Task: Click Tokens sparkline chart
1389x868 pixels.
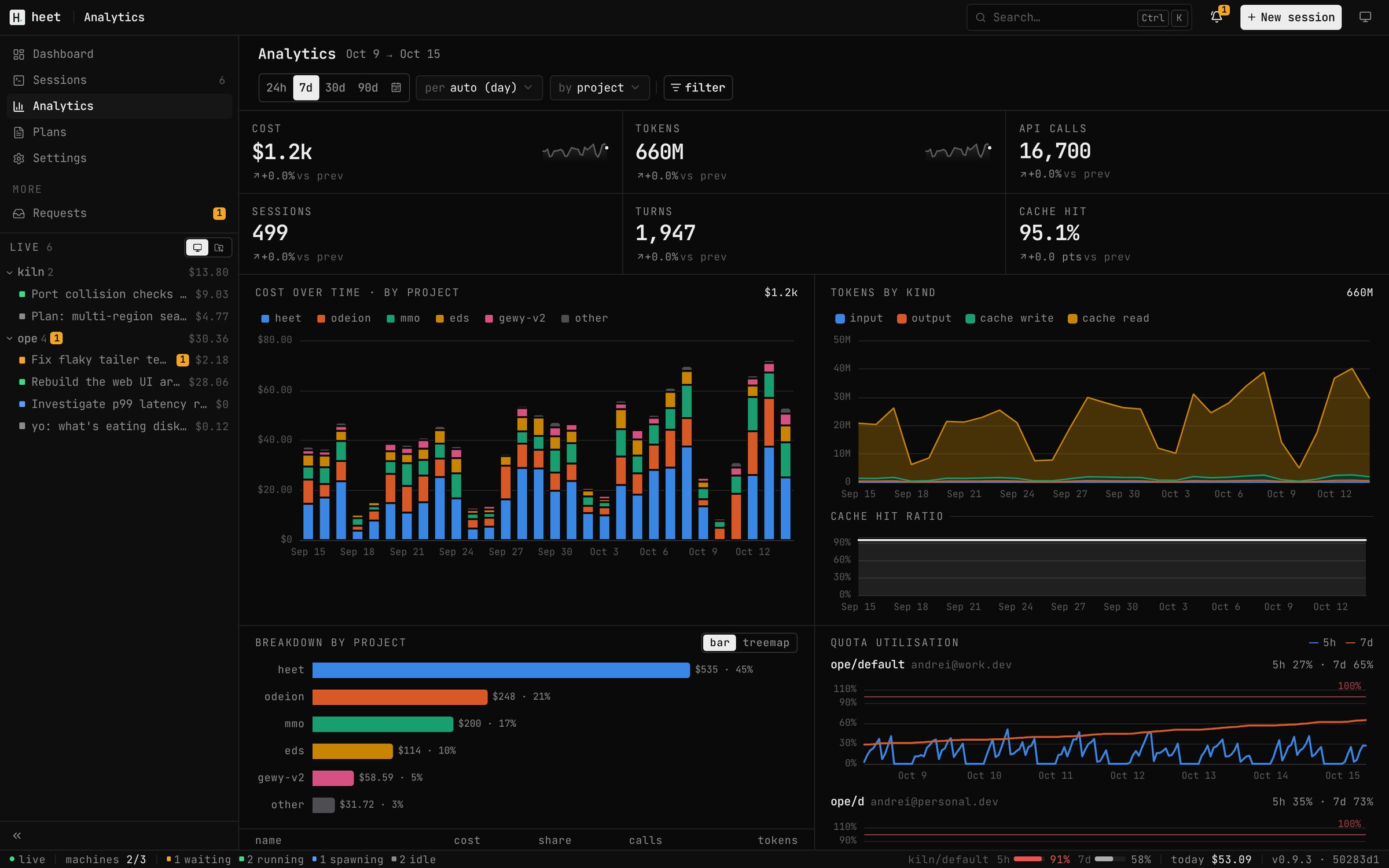Action: 958,150
